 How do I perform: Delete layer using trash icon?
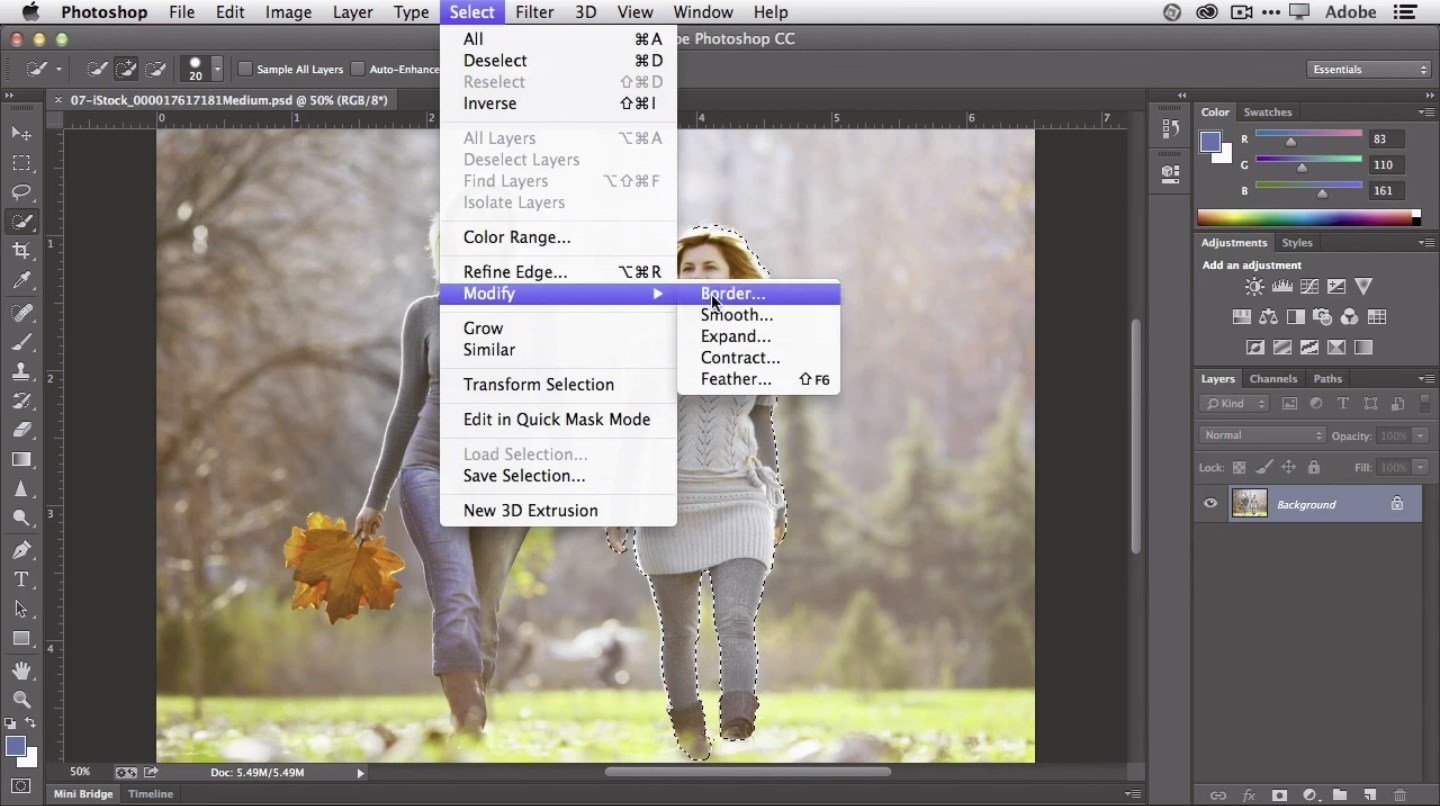[x=1402, y=796]
